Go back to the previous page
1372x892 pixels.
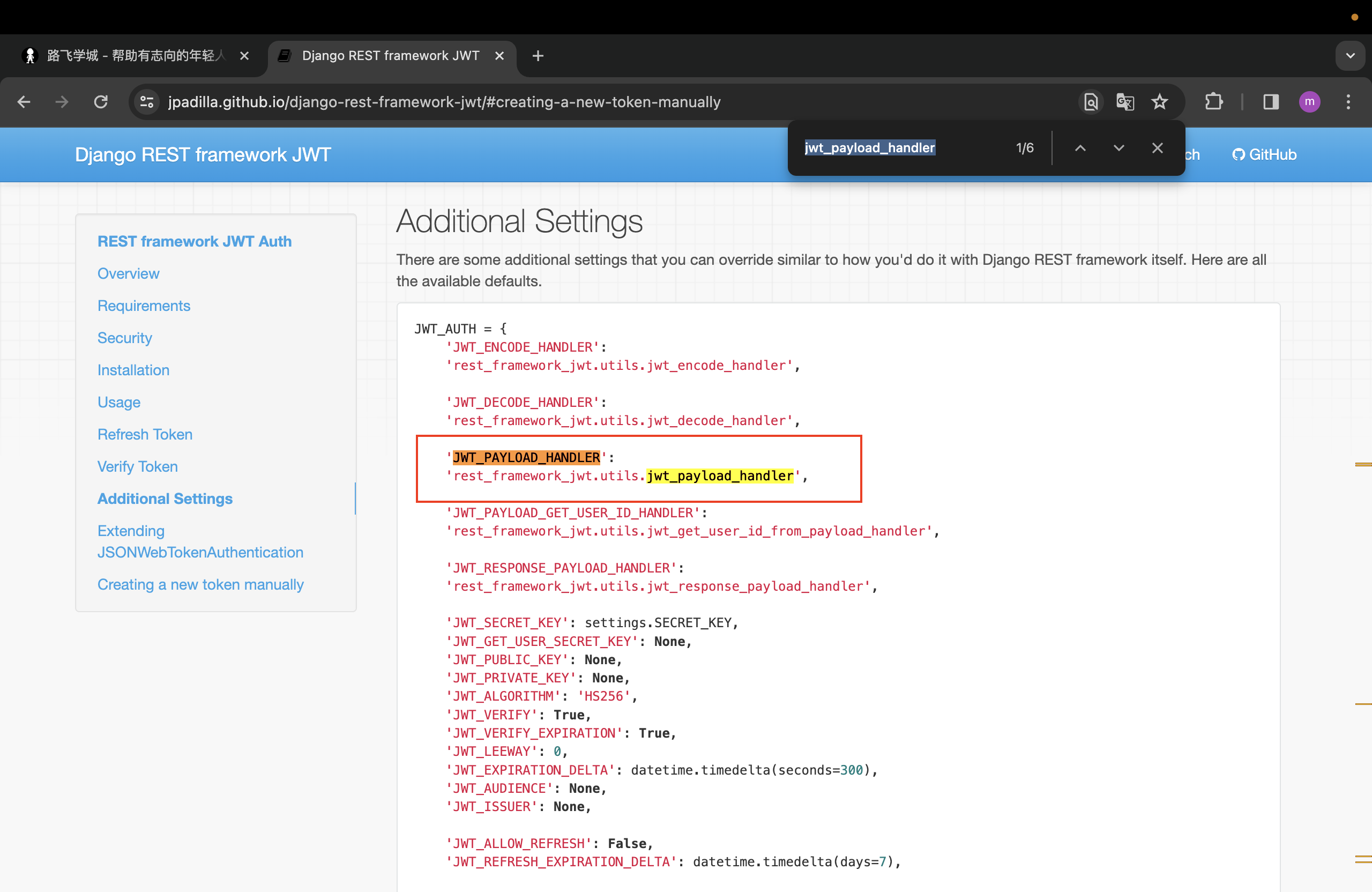tap(24, 102)
